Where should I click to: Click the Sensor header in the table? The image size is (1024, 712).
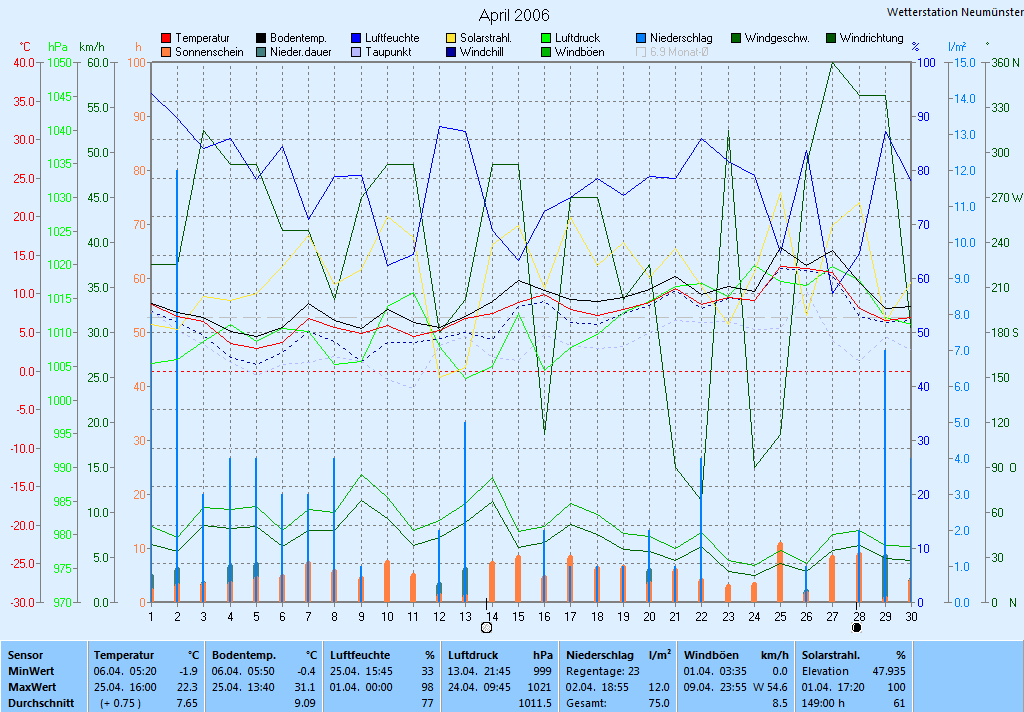25,655
